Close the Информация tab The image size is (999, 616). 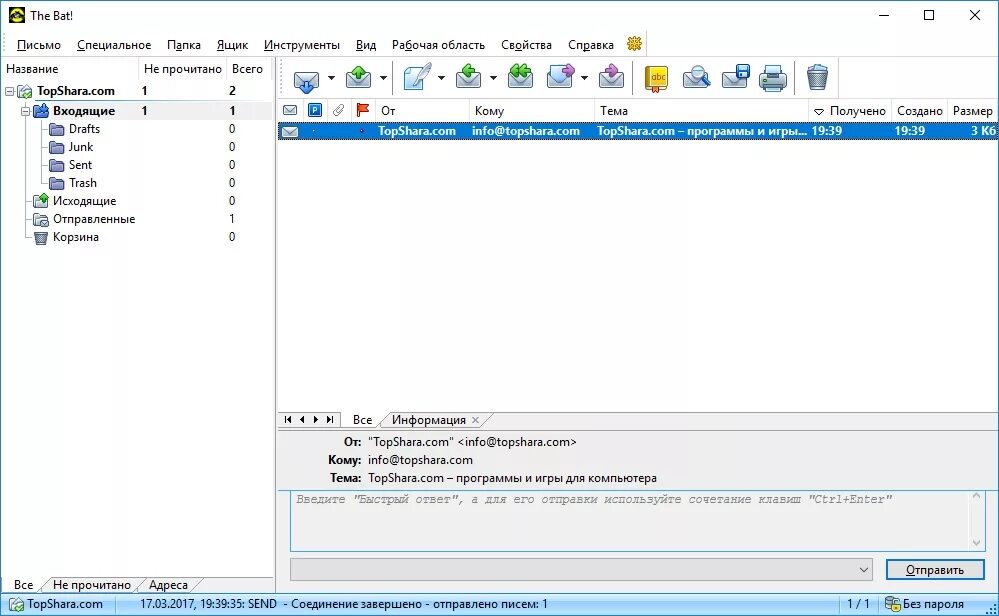tap(475, 420)
